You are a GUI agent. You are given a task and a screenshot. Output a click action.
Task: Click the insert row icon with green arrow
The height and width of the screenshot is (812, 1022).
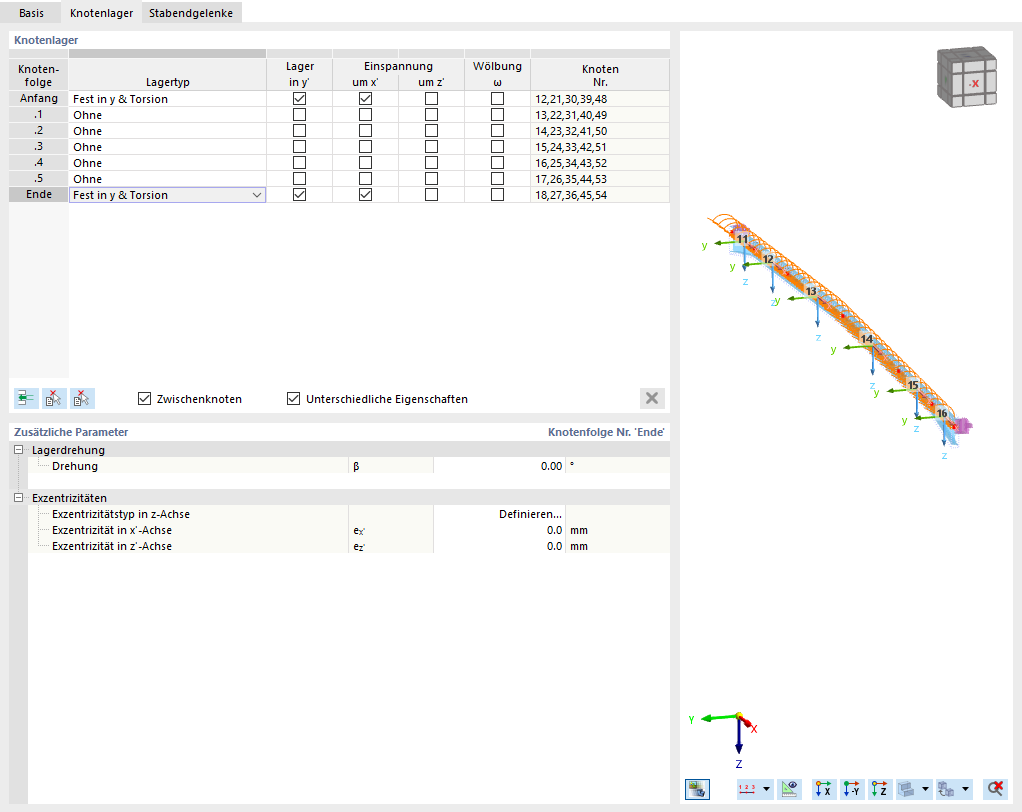pyautogui.click(x=26, y=398)
